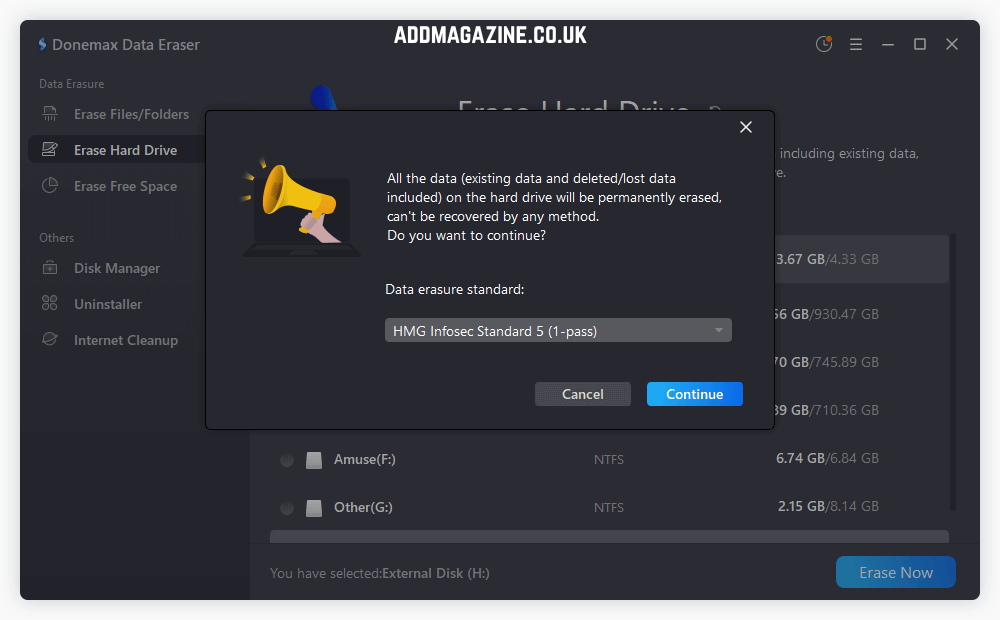This screenshot has width=1000, height=620.
Task: Click the Other(G:) drive name
Action: click(364, 507)
